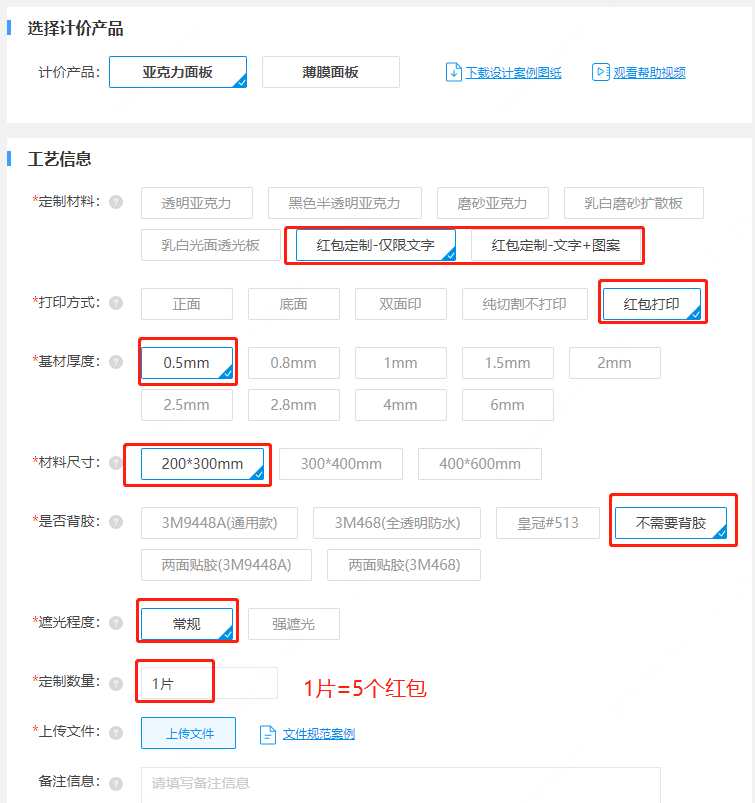Screen dimensions: 755x803
Task: Click the help icon next to 遮光程度
Action: (x=116, y=623)
